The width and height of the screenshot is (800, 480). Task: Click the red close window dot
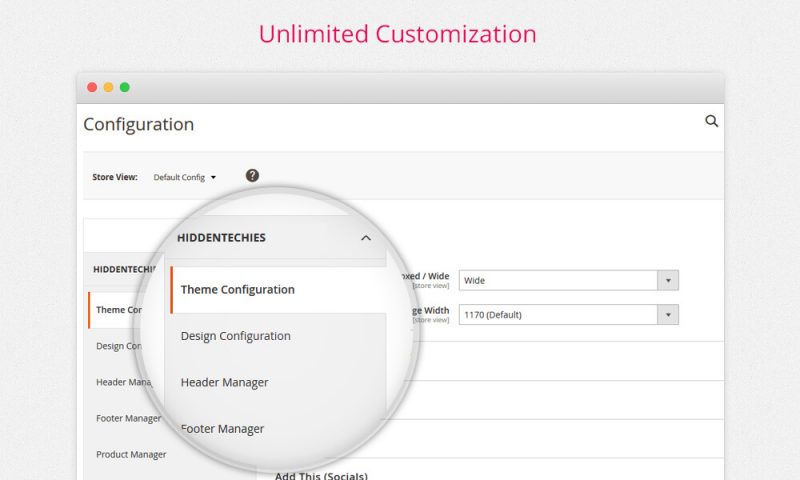(92, 87)
